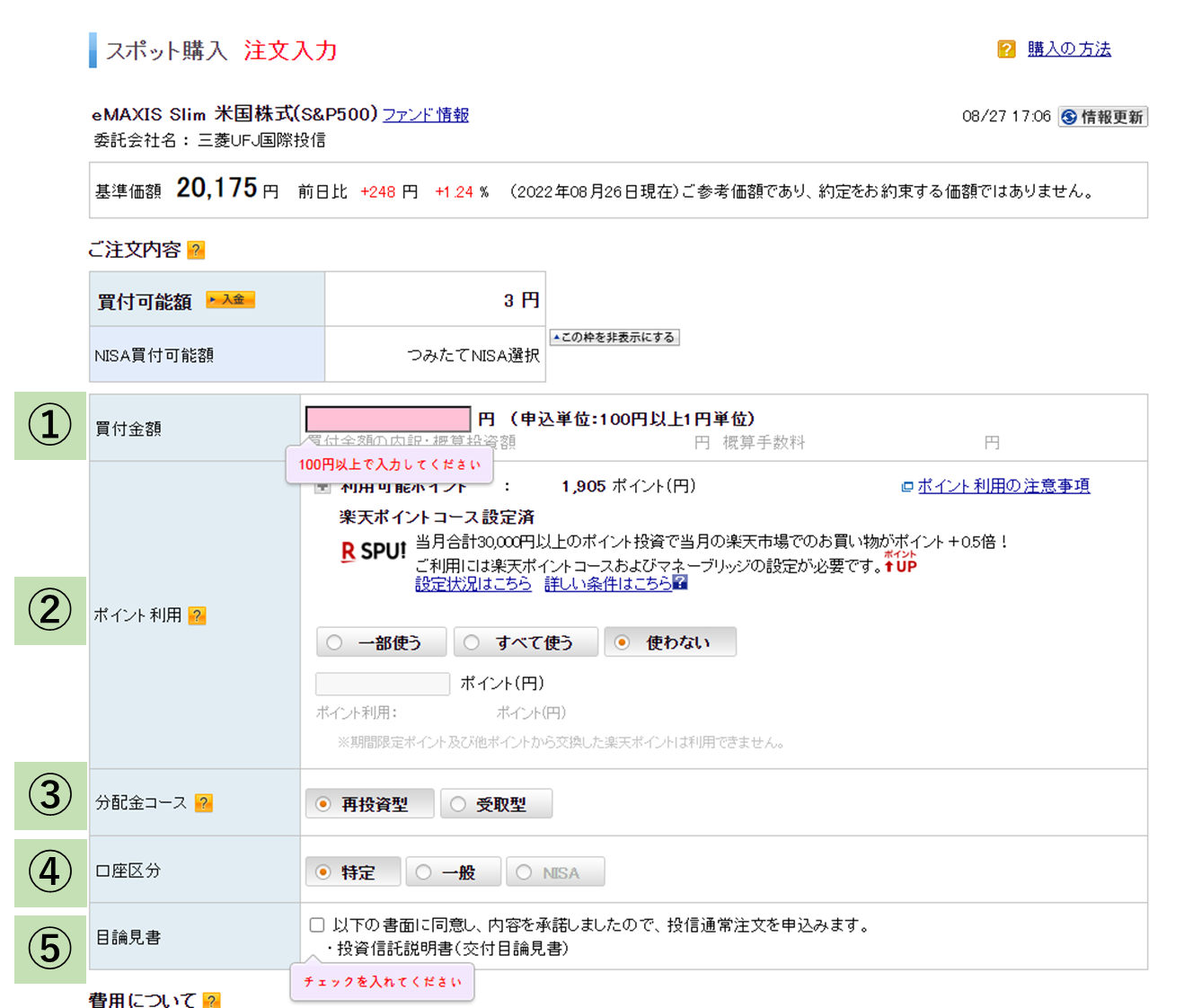
Task: Select the 一般 account radio option
Action: (x=453, y=872)
